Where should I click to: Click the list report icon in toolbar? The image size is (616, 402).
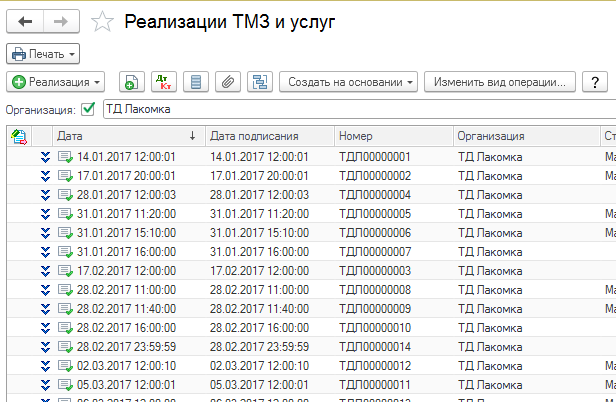(x=197, y=81)
